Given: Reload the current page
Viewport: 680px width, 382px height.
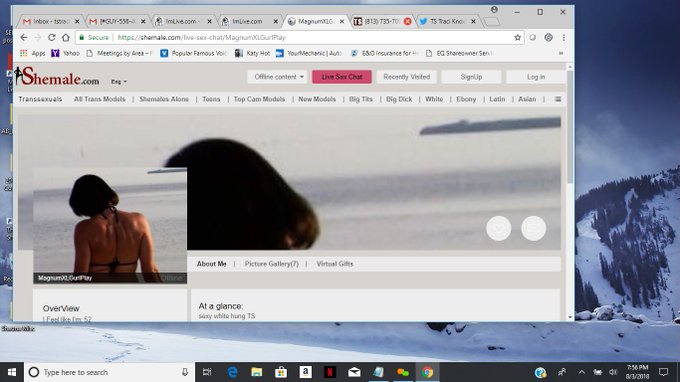Looking at the screenshot, I should coord(52,38).
